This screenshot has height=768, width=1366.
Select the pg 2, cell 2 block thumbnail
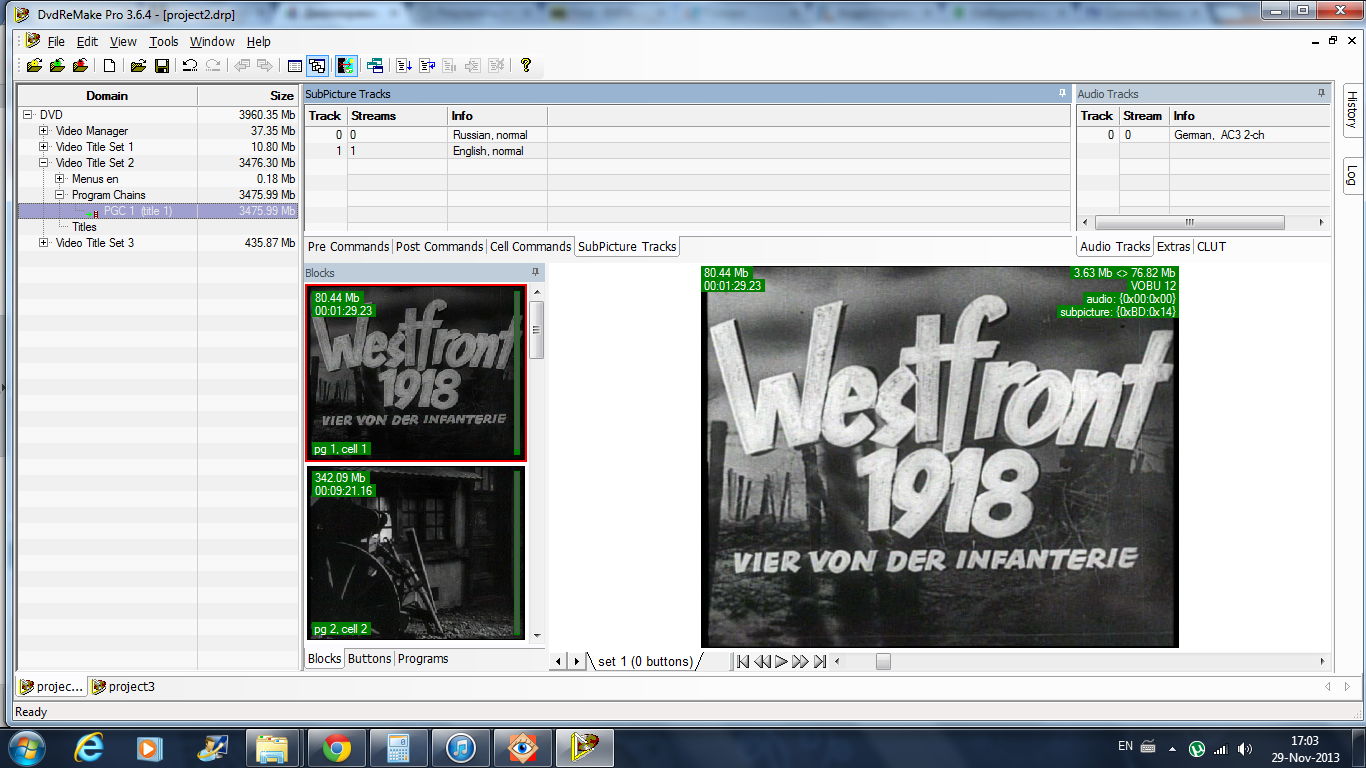(x=416, y=553)
